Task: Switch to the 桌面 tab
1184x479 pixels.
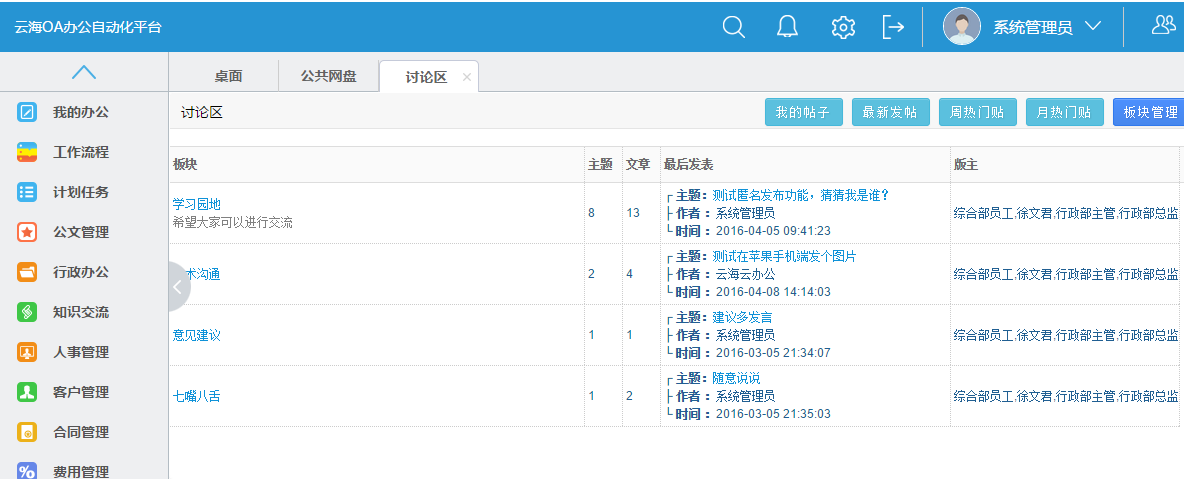Action: pyautogui.click(x=228, y=76)
